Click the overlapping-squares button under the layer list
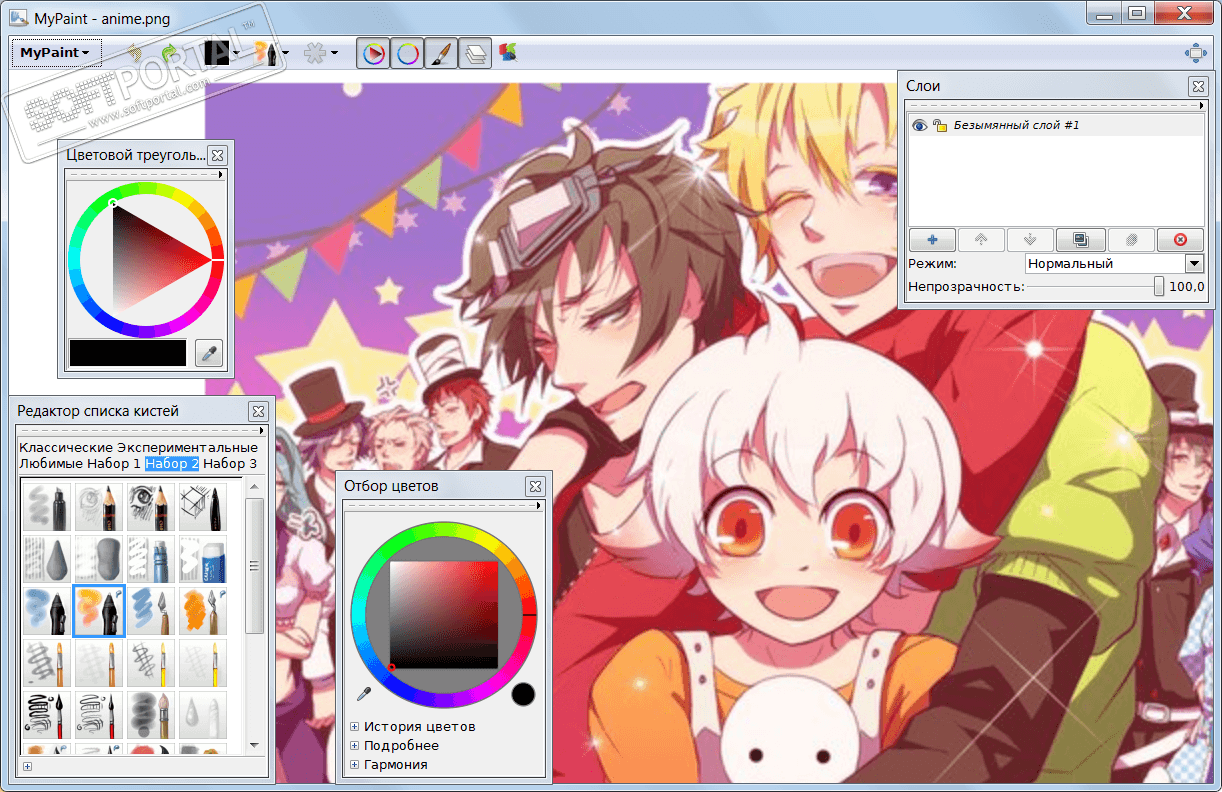 point(1081,240)
